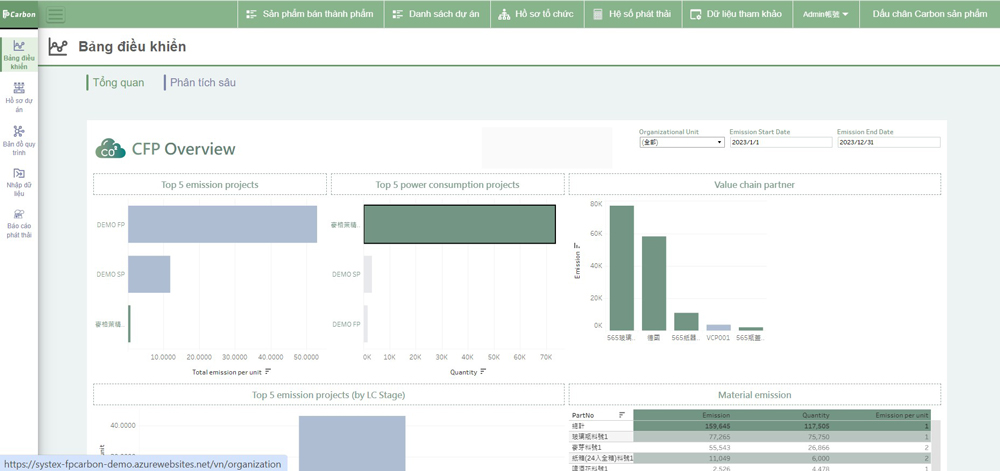Click the ECarbon logo
The height and width of the screenshot is (471, 1000).
point(19,14)
